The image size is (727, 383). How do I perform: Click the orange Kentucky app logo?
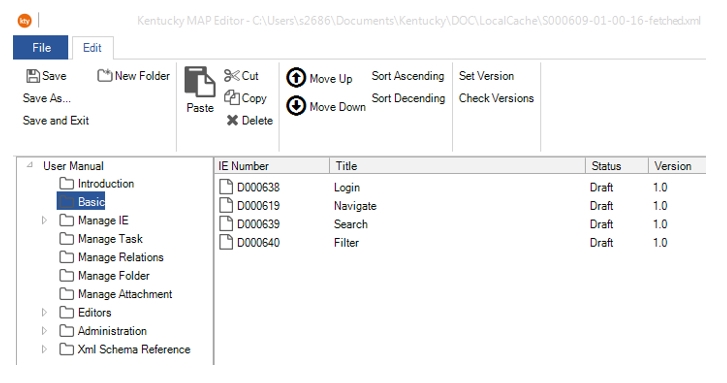point(25,21)
